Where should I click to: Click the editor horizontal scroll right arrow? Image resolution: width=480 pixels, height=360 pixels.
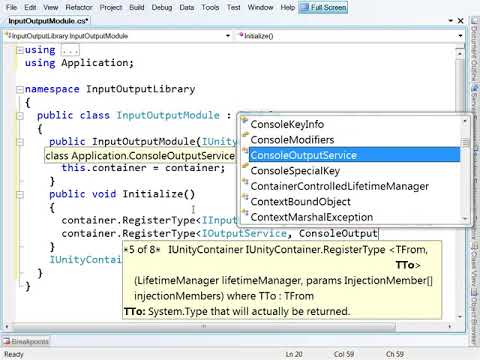[450, 326]
